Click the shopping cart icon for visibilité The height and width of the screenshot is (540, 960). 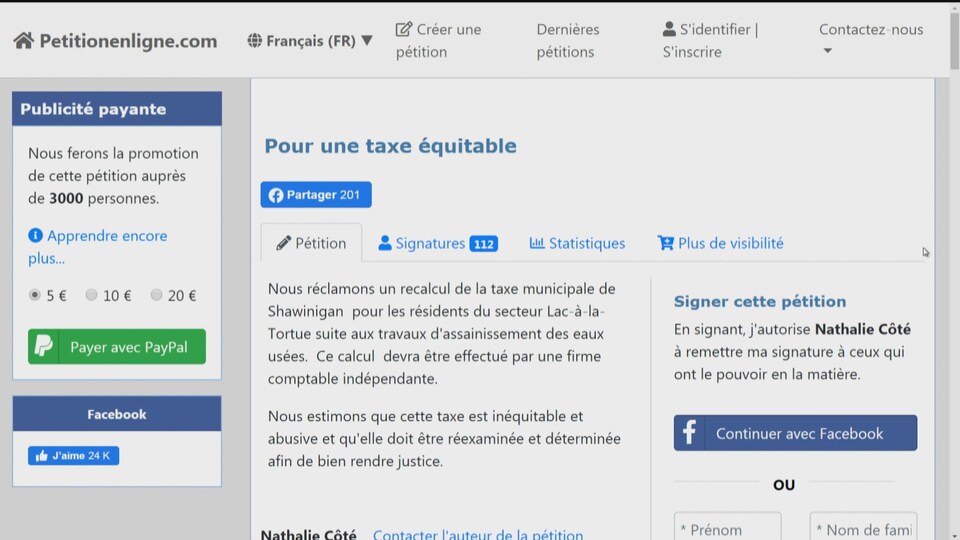(x=666, y=242)
